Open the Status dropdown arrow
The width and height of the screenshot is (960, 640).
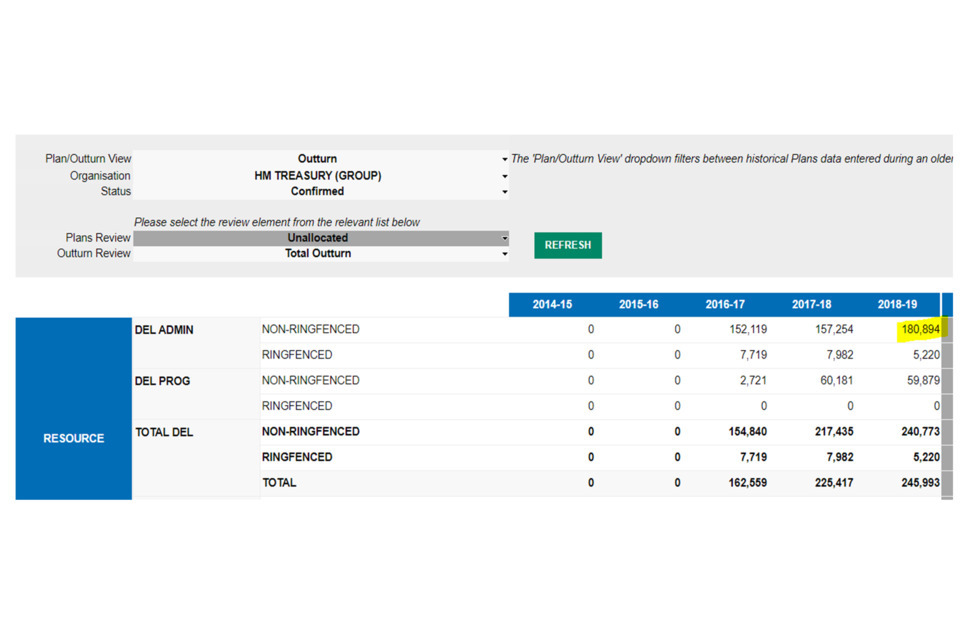pos(505,192)
